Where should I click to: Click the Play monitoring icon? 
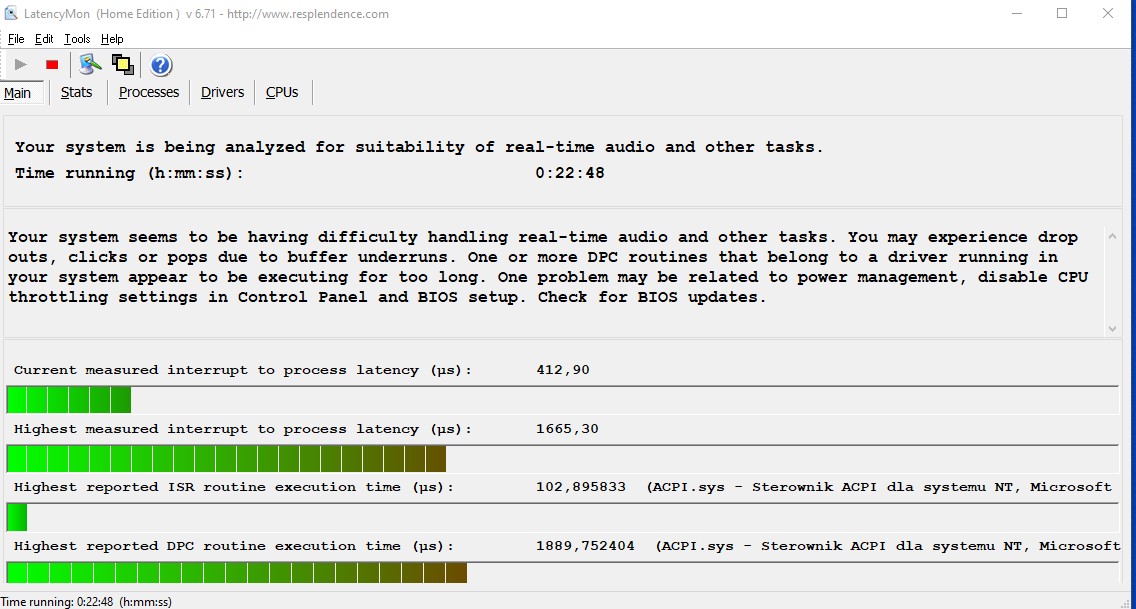(x=21, y=64)
